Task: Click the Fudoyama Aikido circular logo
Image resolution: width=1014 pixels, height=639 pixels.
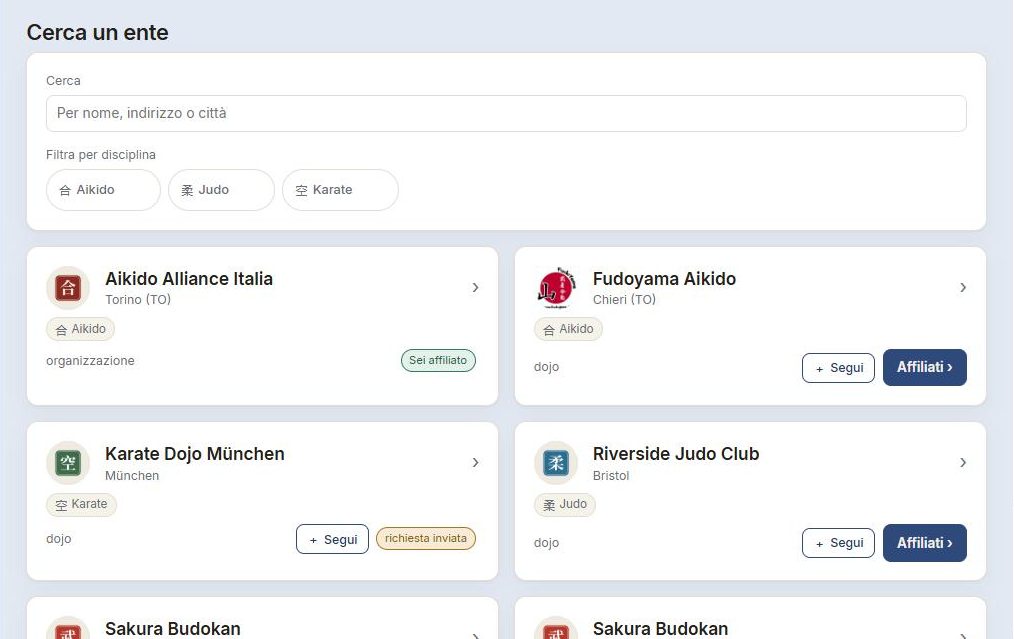Action: [x=556, y=288]
